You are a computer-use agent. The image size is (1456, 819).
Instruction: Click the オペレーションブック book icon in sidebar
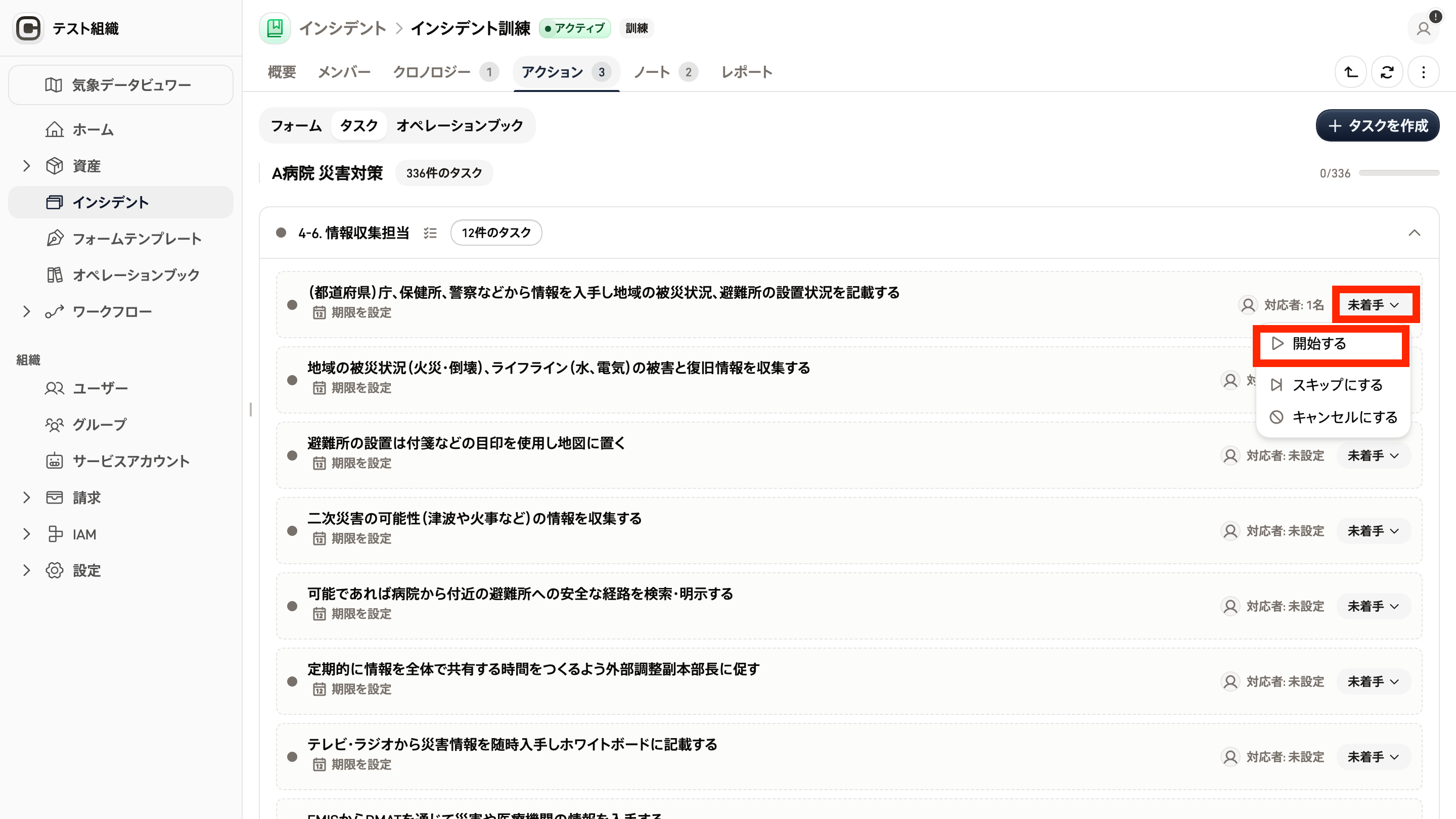(x=54, y=275)
